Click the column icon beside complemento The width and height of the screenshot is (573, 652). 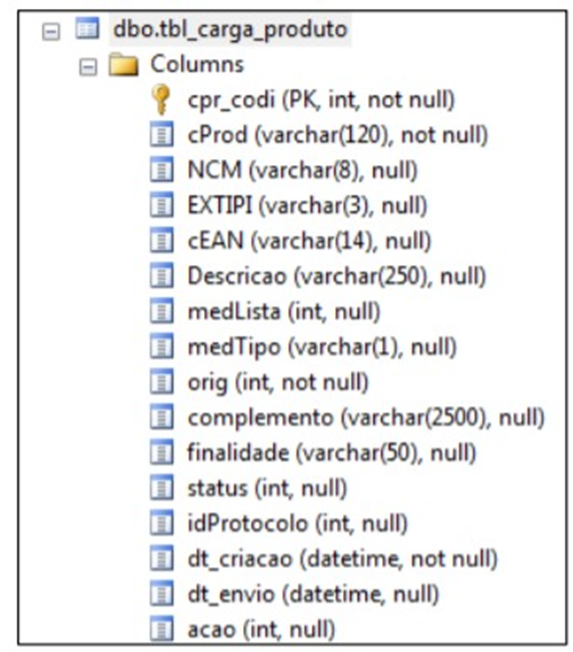[x=161, y=417]
